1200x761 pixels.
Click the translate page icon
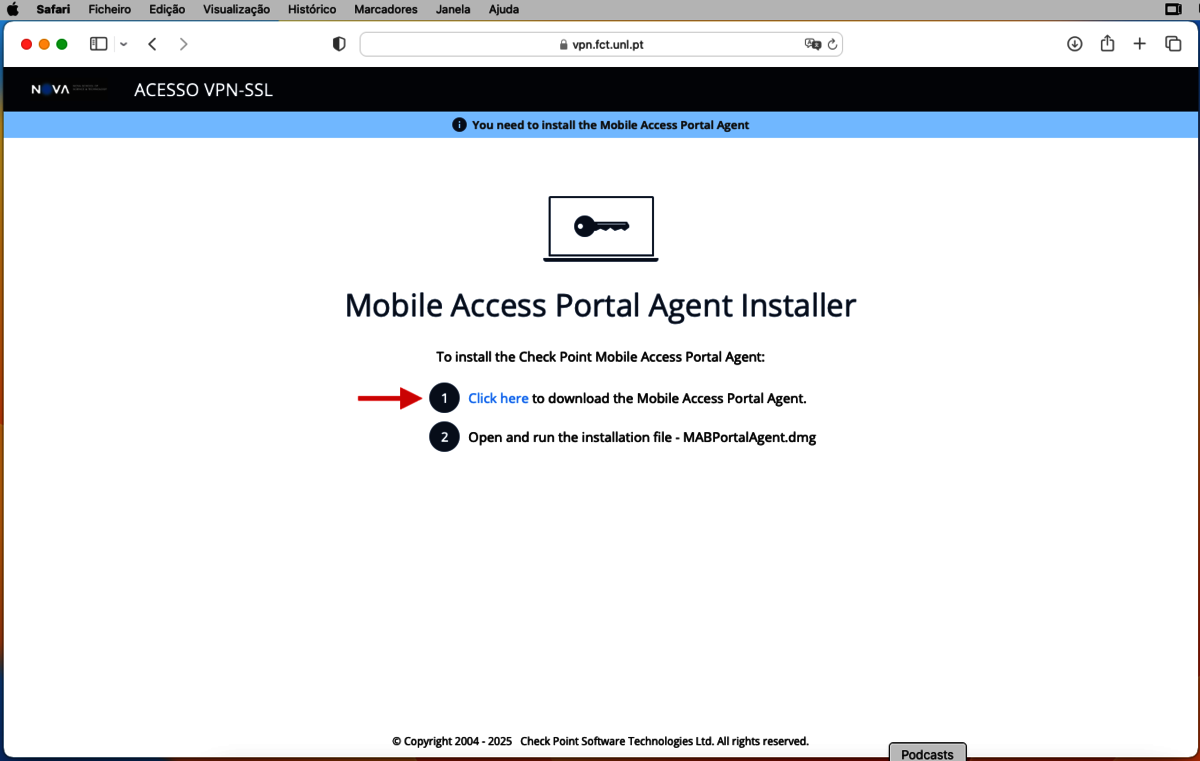812,45
